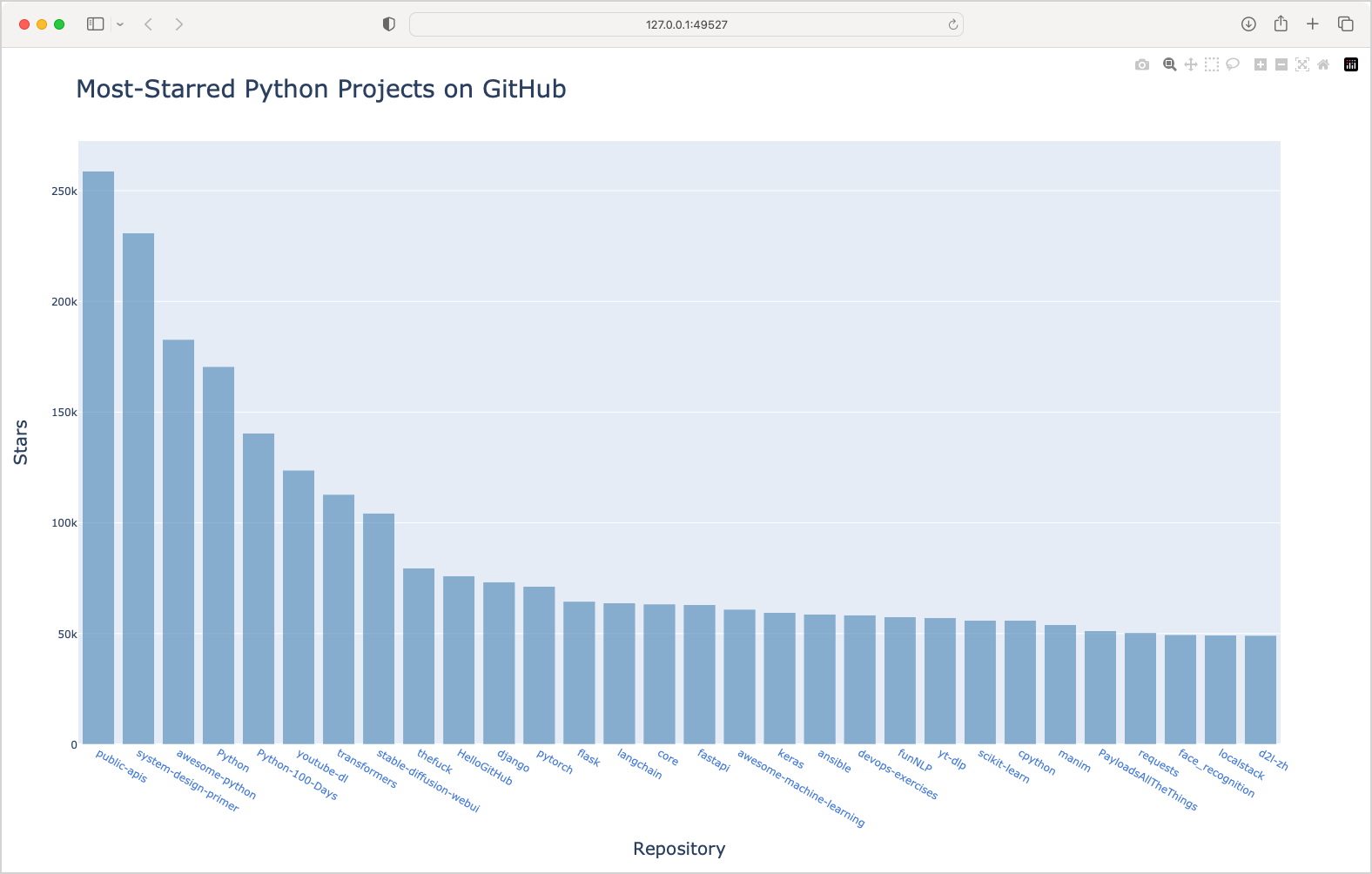Open the system-design-primer repository link
Screen dimensions: 1372x874
pyautogui.click(x=187, y=781)
